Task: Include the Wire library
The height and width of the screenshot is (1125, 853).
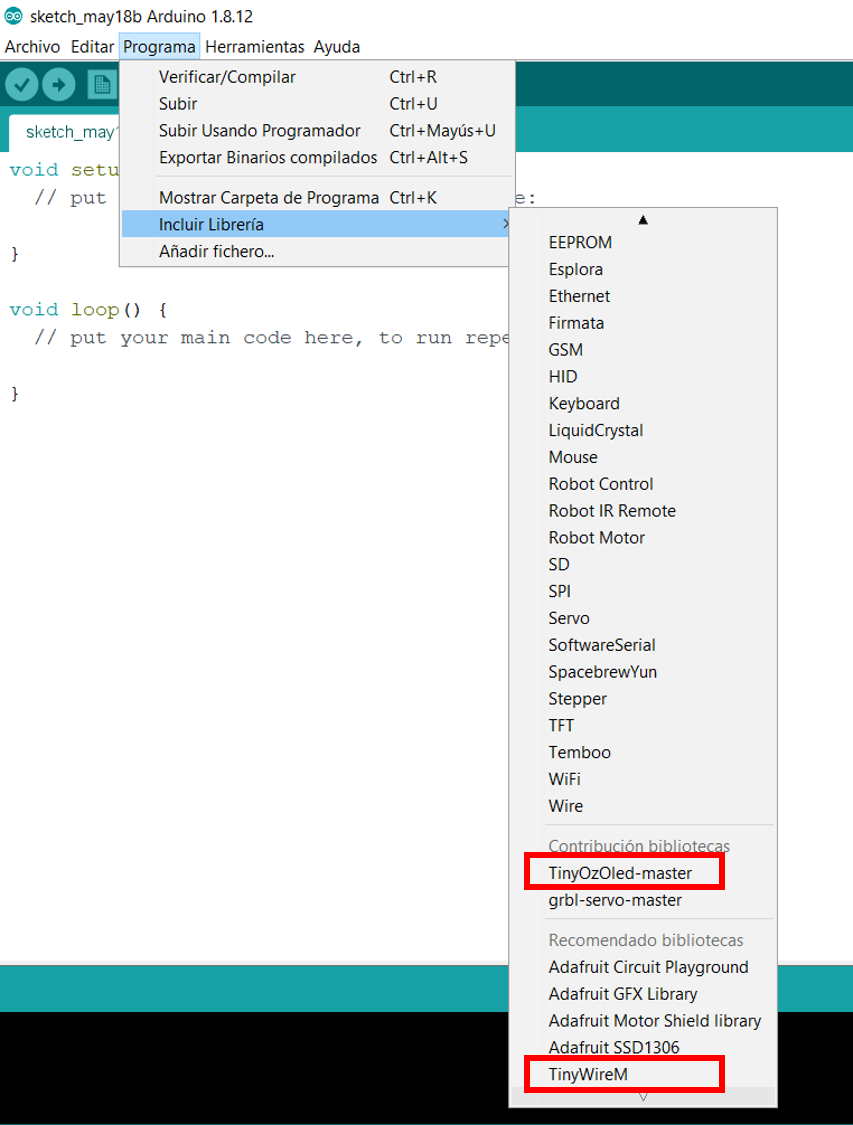Action: point(643,806)
